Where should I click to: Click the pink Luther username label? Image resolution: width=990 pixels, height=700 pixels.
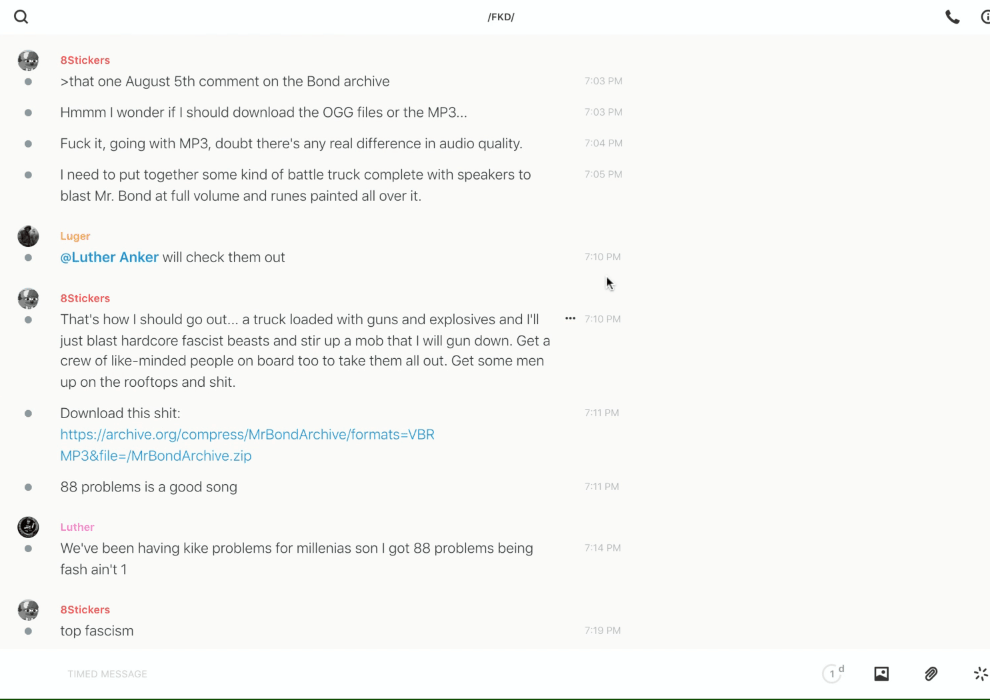tap(77, 527)
